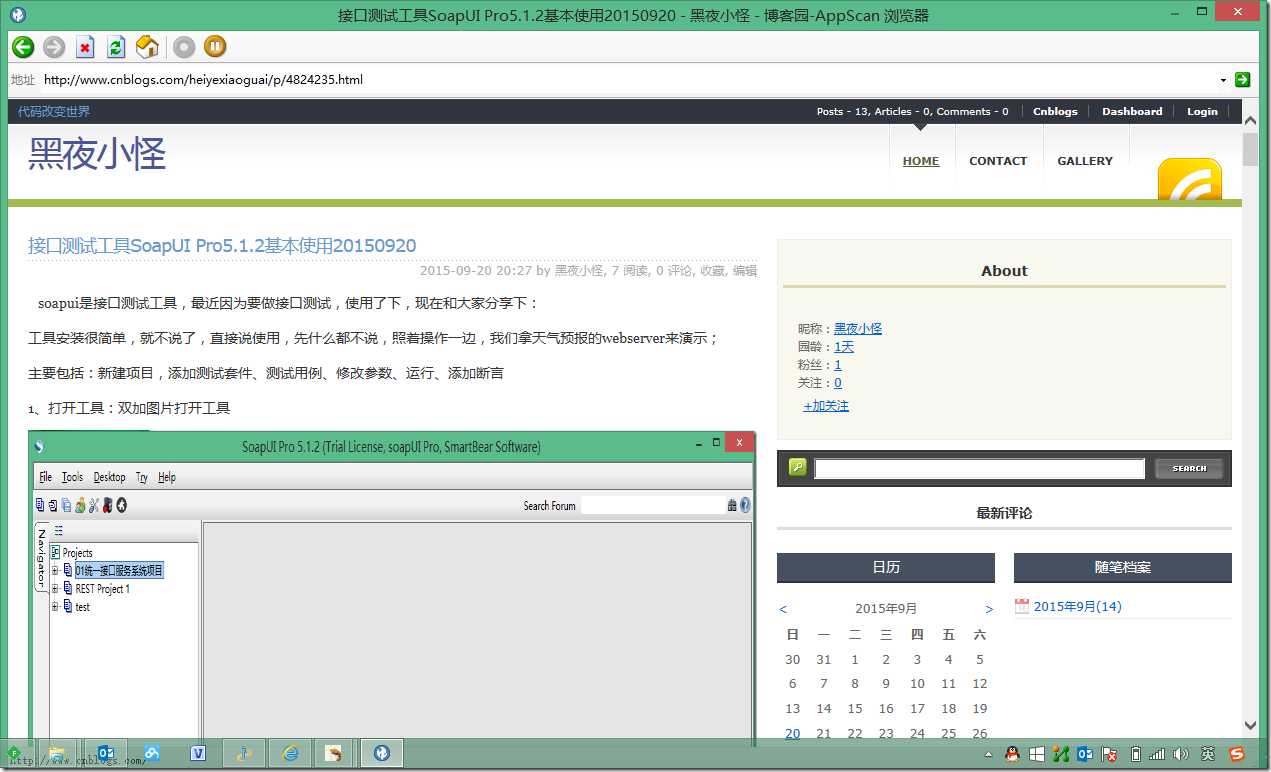Open the CONTACT tab

tap(998, 161)
